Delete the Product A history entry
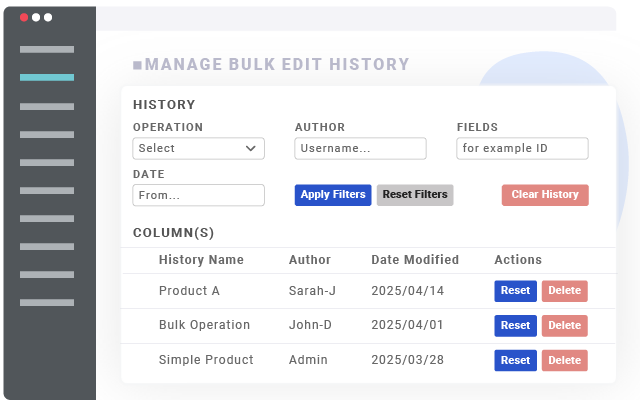Screen dimensions: 640x400 [x=564, y=291]
